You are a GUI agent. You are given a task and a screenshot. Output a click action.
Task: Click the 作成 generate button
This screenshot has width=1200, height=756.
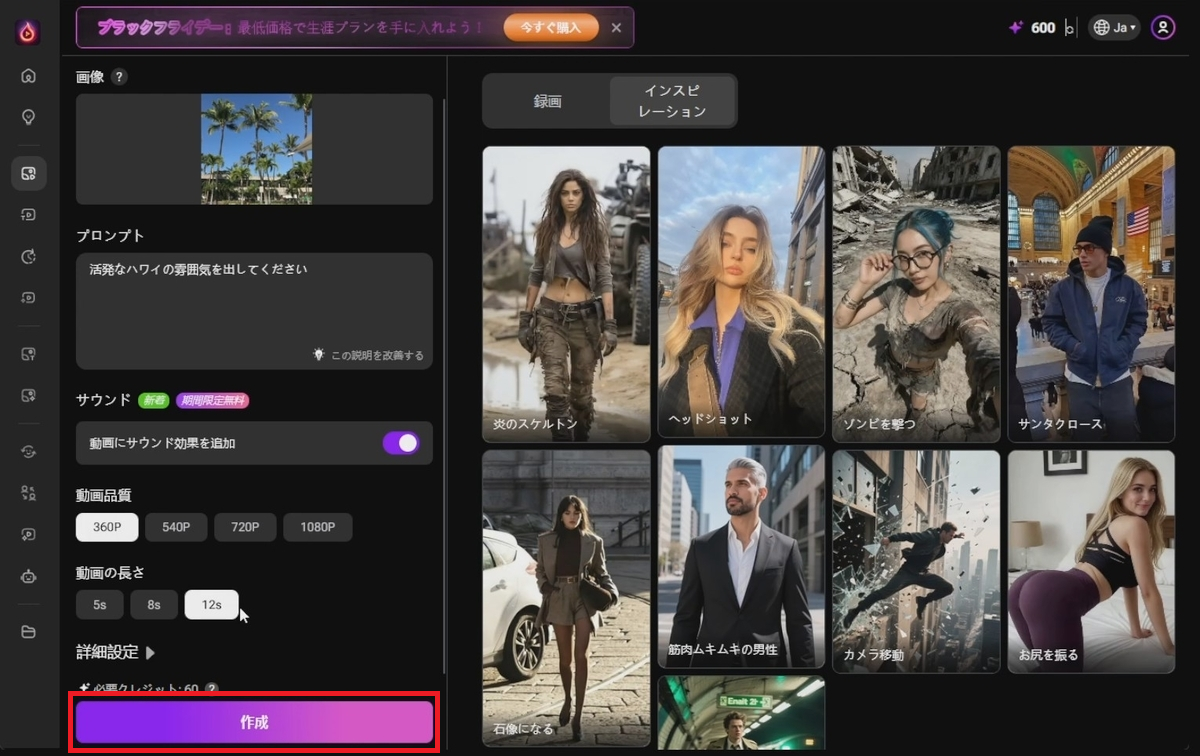pyautogui.click(x=254, y=722)
